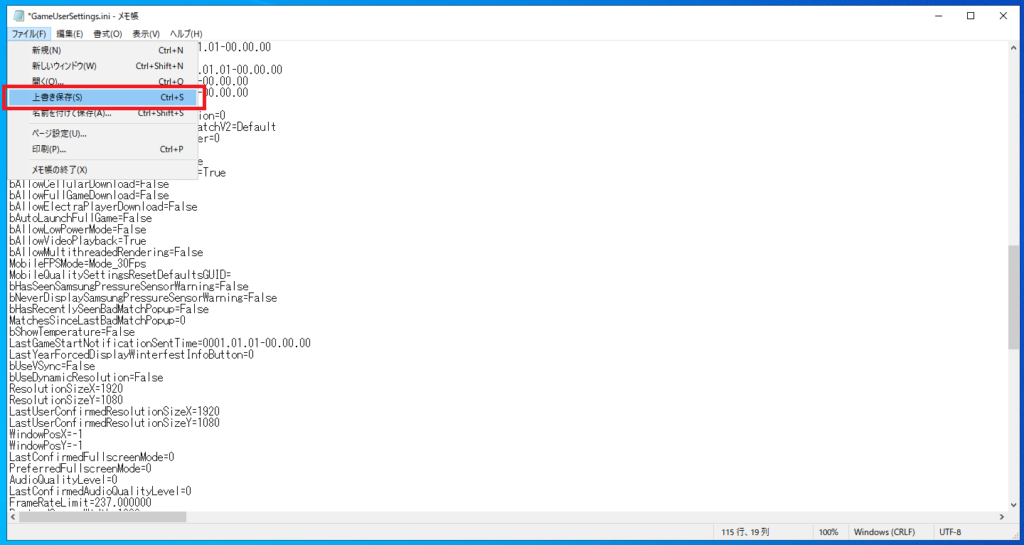The width and height of the screenshot is (1024, 545).
Task: Open the ヘルプ(H) menu
Action: [x=186, y=34]
